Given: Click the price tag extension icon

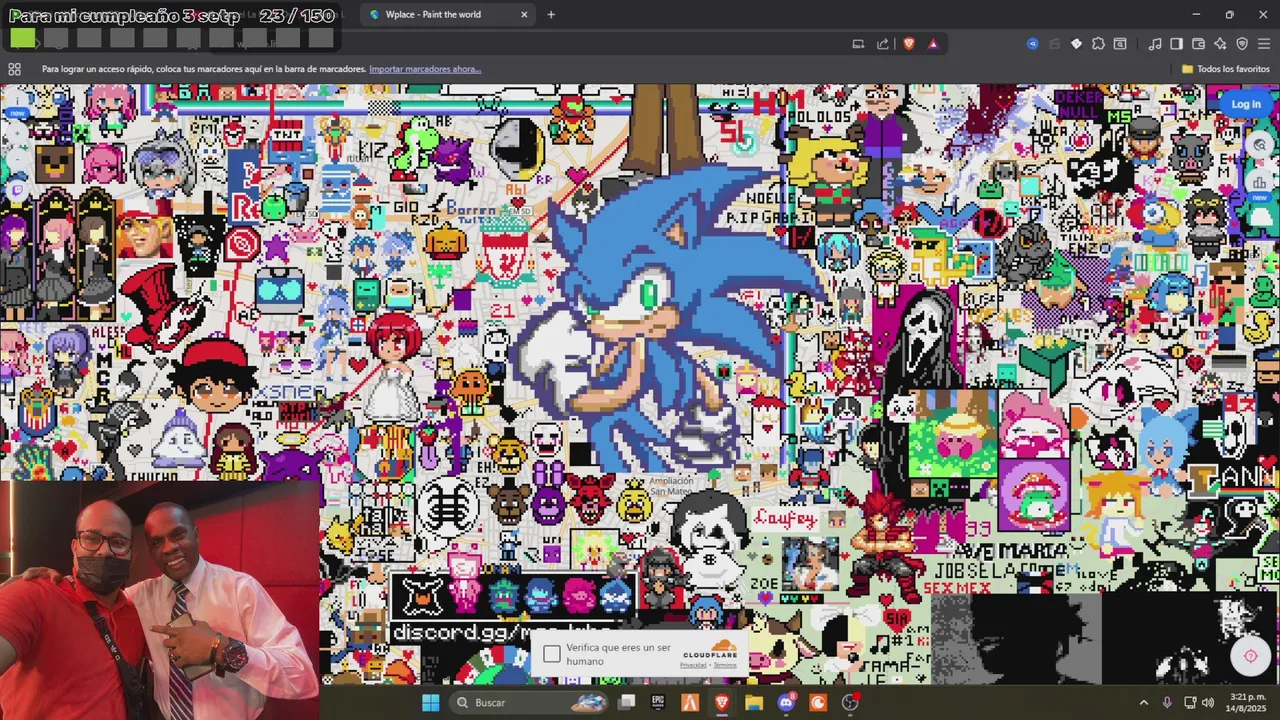Looking at the screenshot, I should point(1076,44).
